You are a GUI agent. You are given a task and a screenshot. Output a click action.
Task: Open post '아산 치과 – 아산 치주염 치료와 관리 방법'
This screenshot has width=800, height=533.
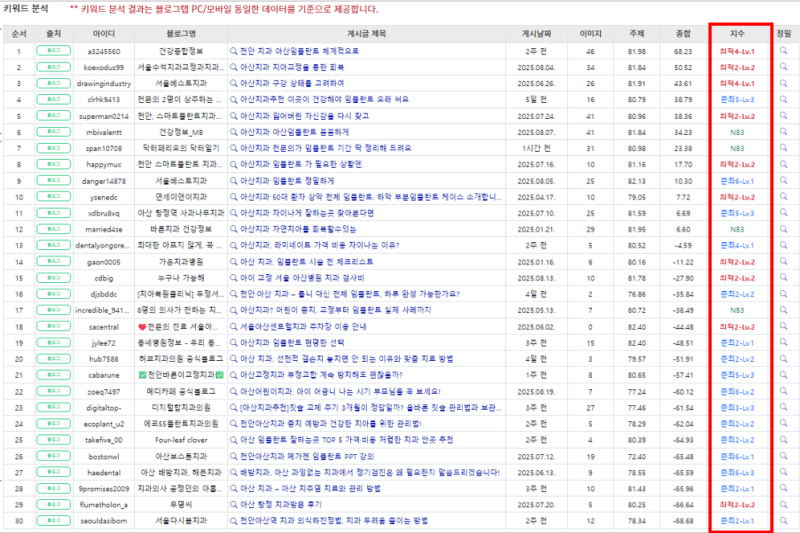310,489
